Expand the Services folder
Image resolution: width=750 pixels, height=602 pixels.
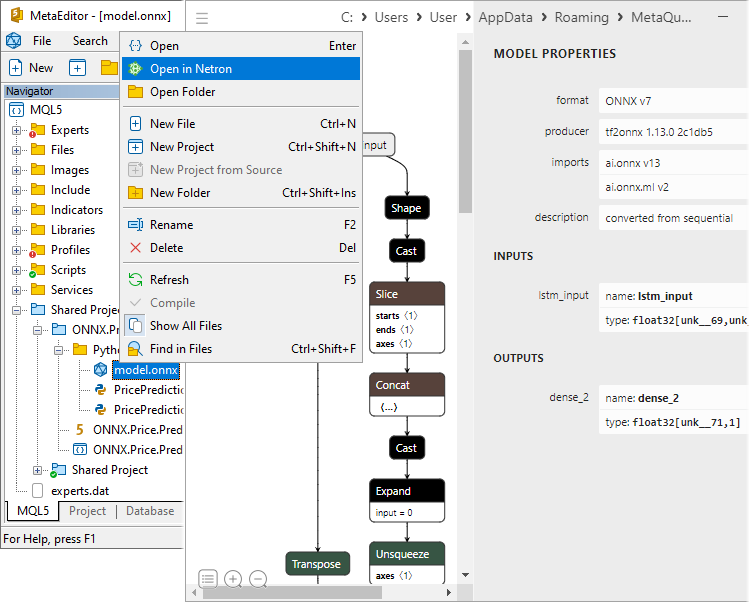[16, 290]
